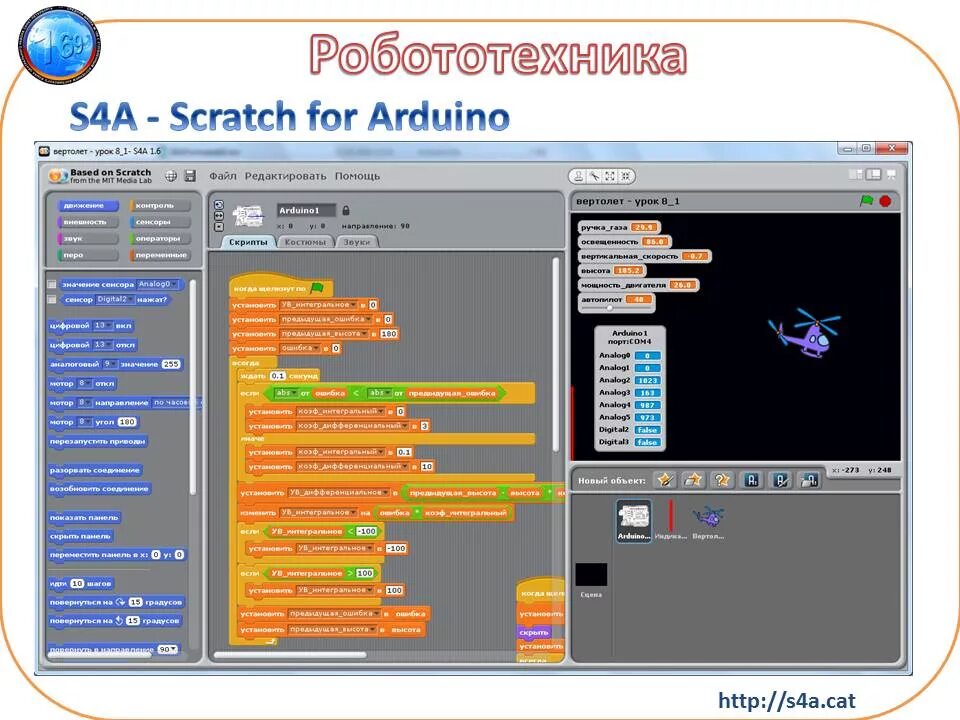Open the Analog0 sensor dropdown
This screenshot has width=960, height=720.
[x=174, y=285]
